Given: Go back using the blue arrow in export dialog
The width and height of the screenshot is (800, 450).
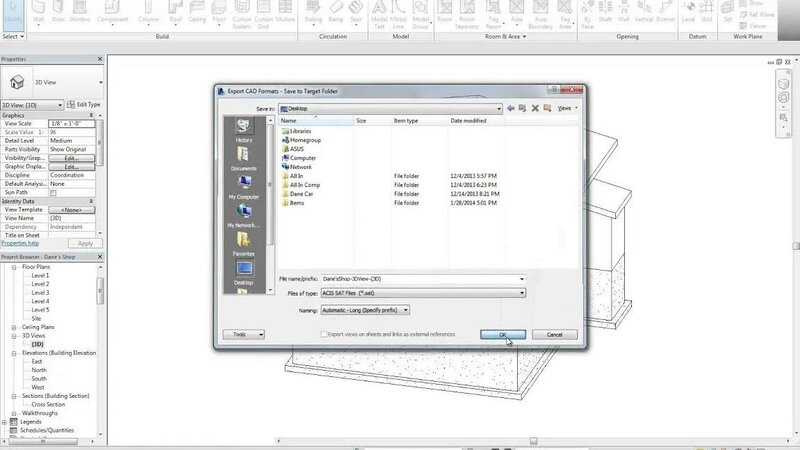Looking at the screenshot, I should [x=510, y=108].
